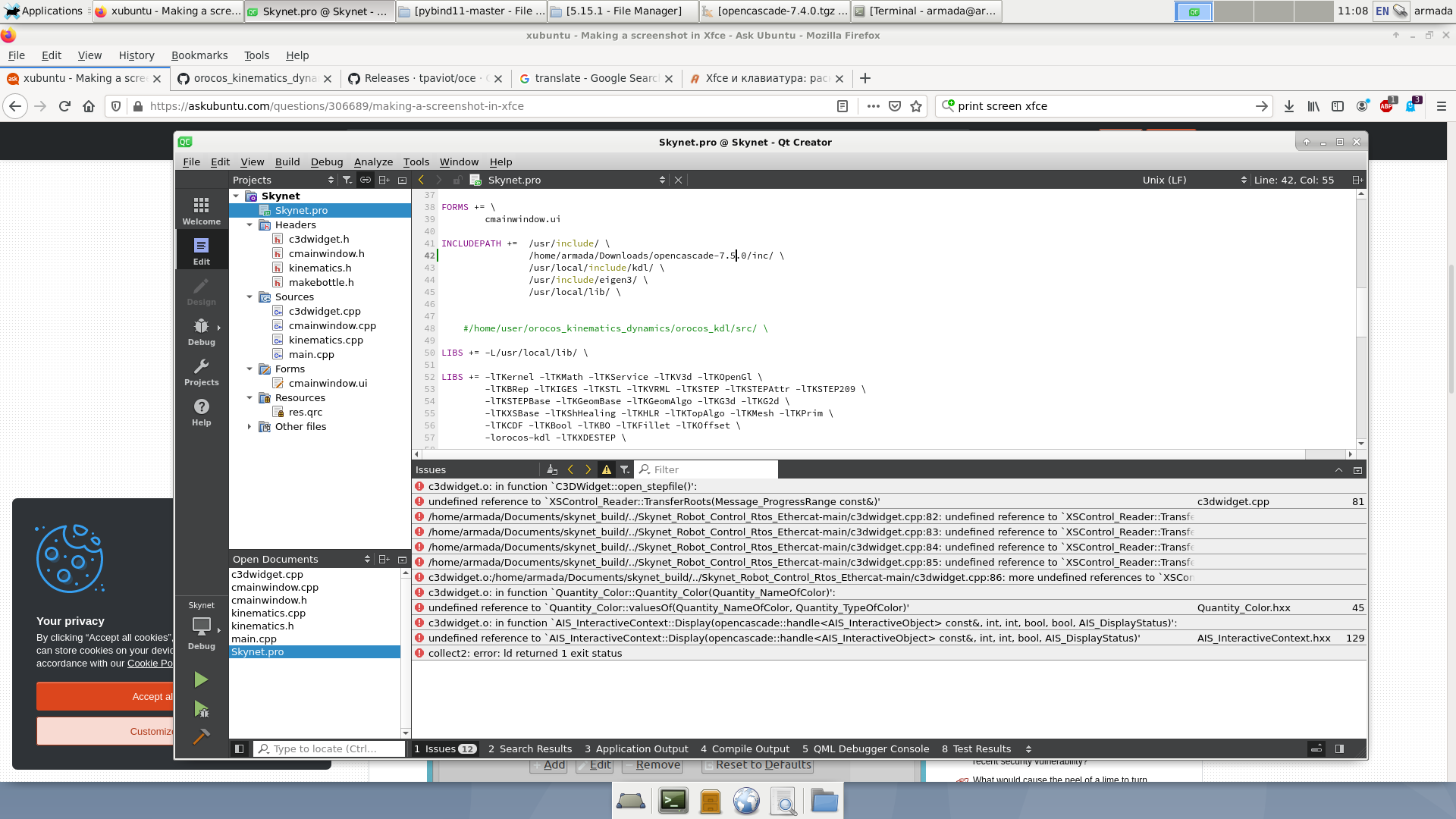Toggle progress details button in status bar
This screenshot has height=819, width=1456.
pyautogui.click(x=1316, y=748)
